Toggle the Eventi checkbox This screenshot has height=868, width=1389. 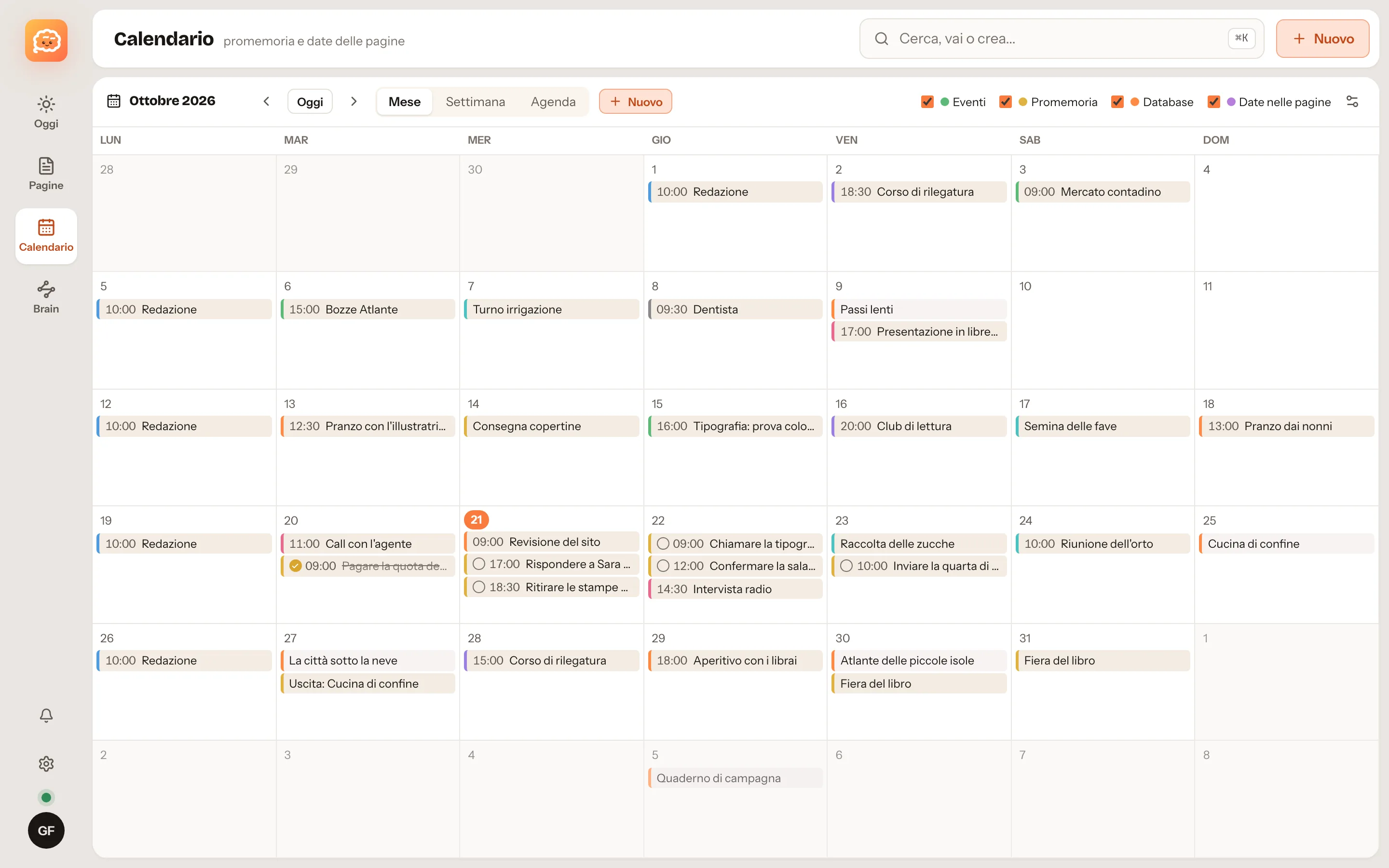coord(927,102)
